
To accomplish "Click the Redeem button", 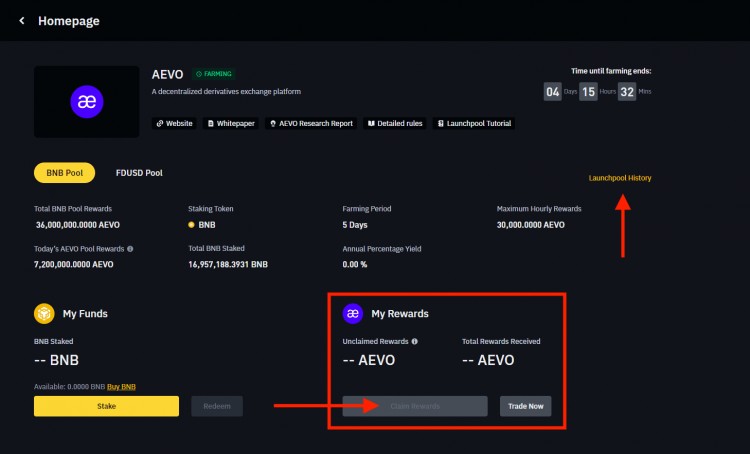I will pyautogui.click(x=217, y=406).
